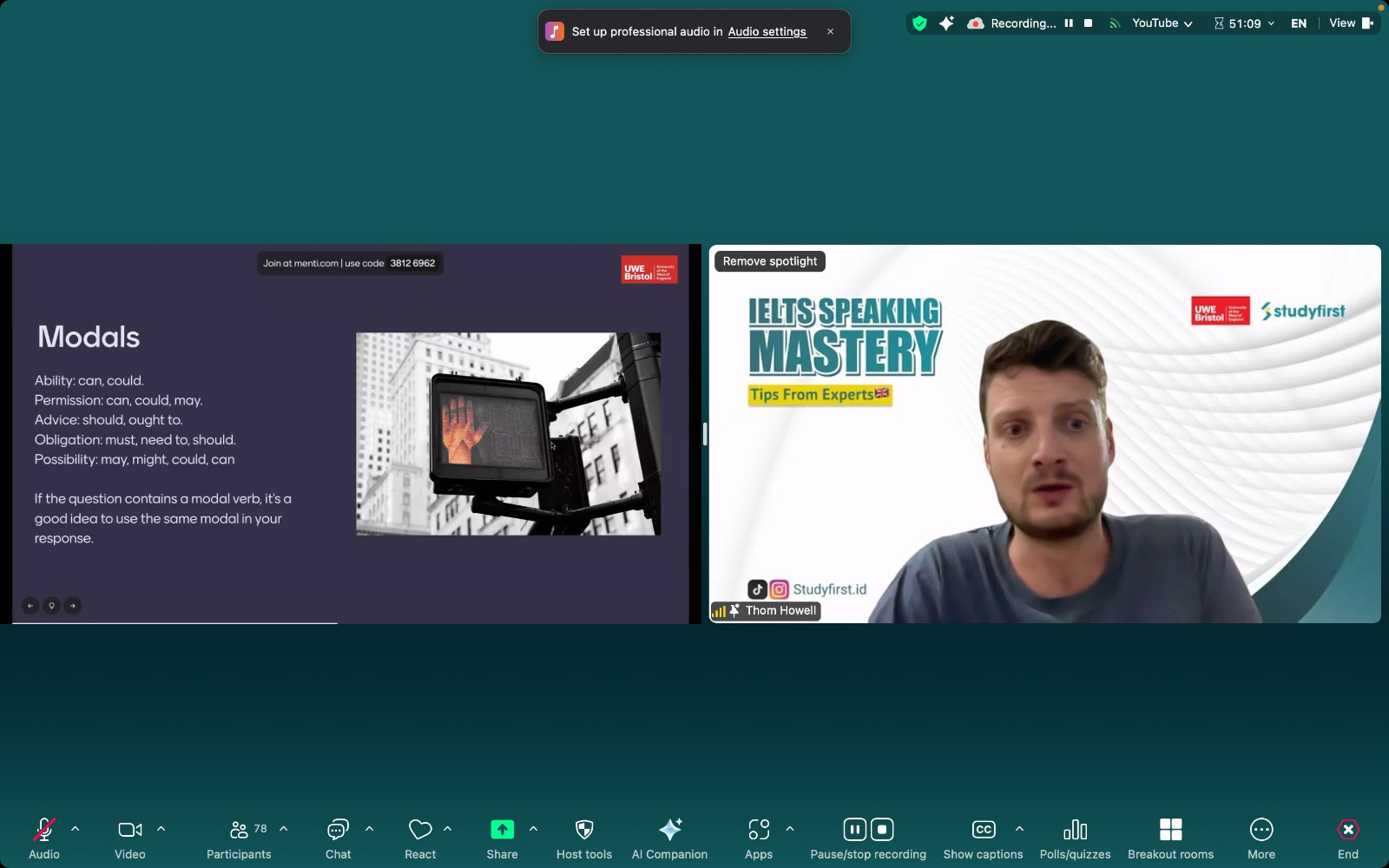Click the "Possibility: may, might, could, can" line
This screenshot has height=868, width=1389.
click(135, 460)
